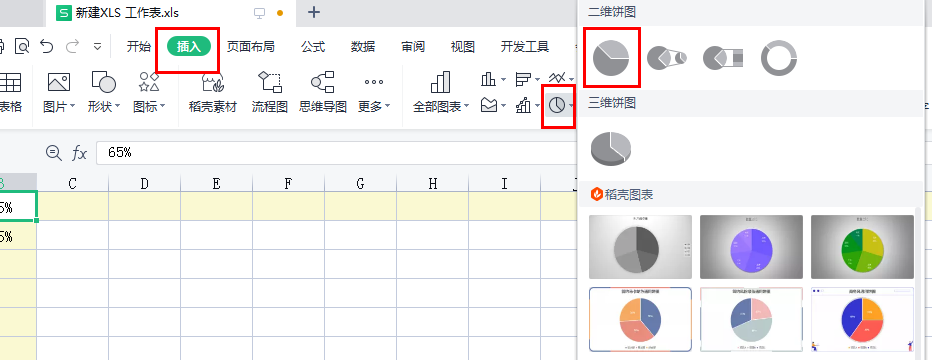932x360 pixels.
Task: Open the icon library (图标)
Action: click(x=149, y=93)
